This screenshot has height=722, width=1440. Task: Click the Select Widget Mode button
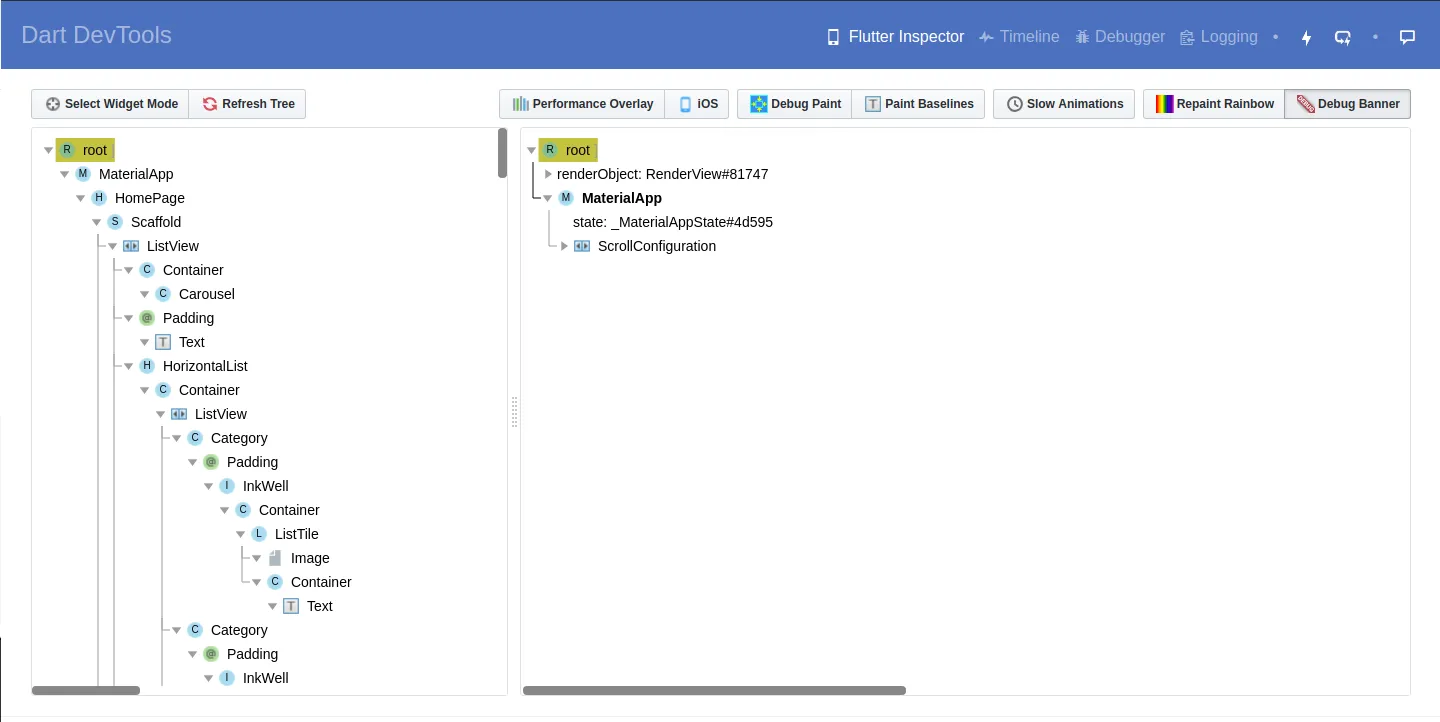point(109,103)
